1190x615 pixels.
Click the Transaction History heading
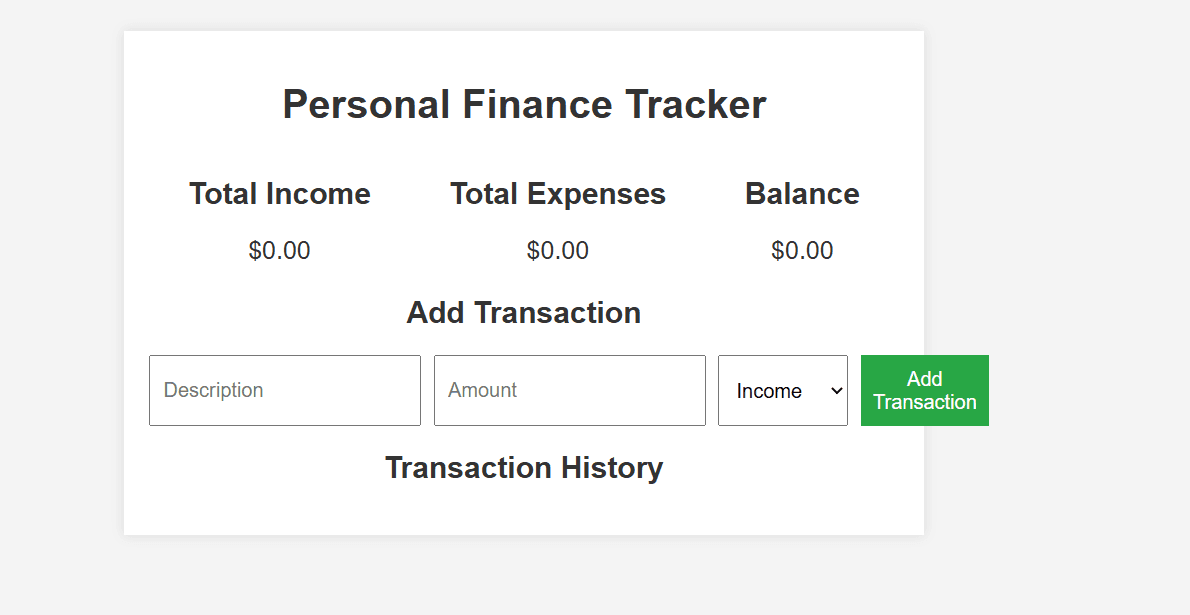(524, 468)
